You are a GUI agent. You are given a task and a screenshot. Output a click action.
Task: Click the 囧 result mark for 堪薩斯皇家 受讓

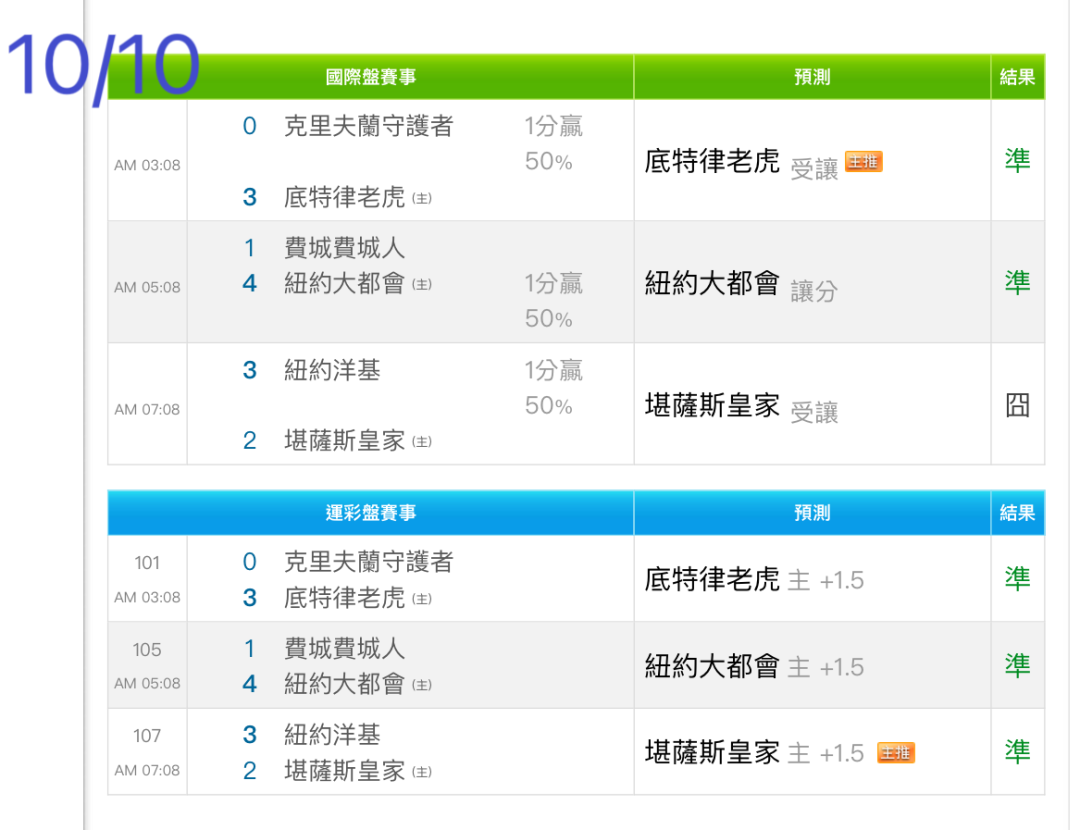click(x=1017, y=405)
